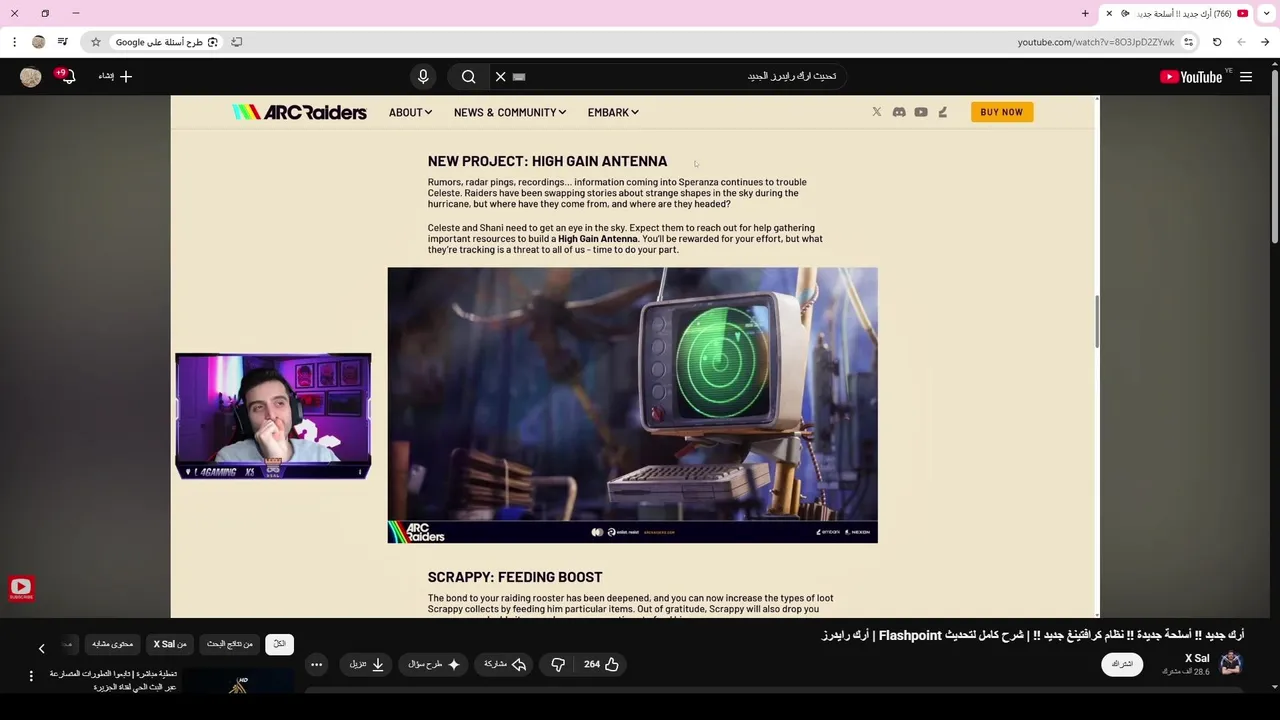Open more video actions ellipsis menu
1280x720 pixels.
coord(316,664)
